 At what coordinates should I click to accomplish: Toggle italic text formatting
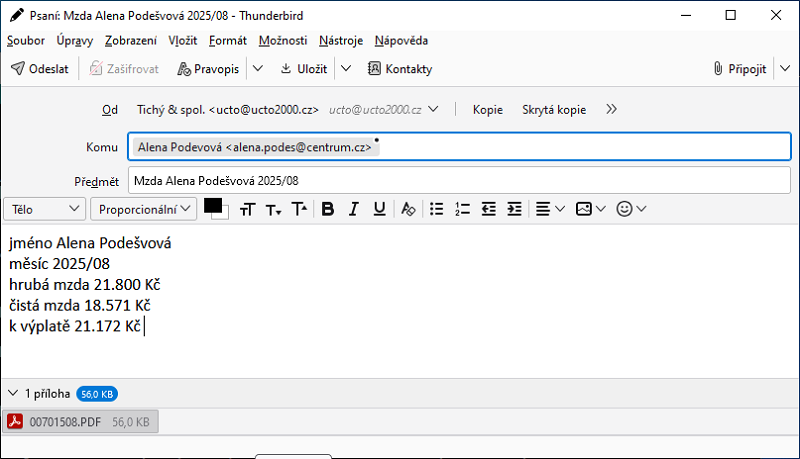click(353, 209)
